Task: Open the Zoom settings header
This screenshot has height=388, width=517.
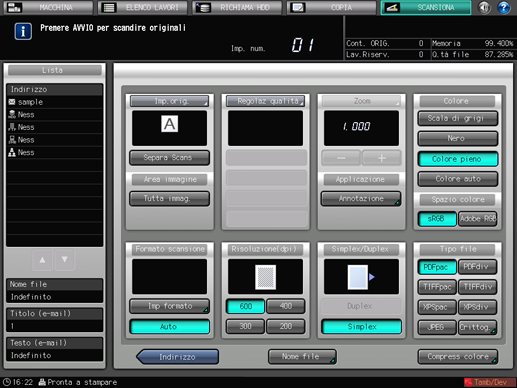Action: coord(361,101)
